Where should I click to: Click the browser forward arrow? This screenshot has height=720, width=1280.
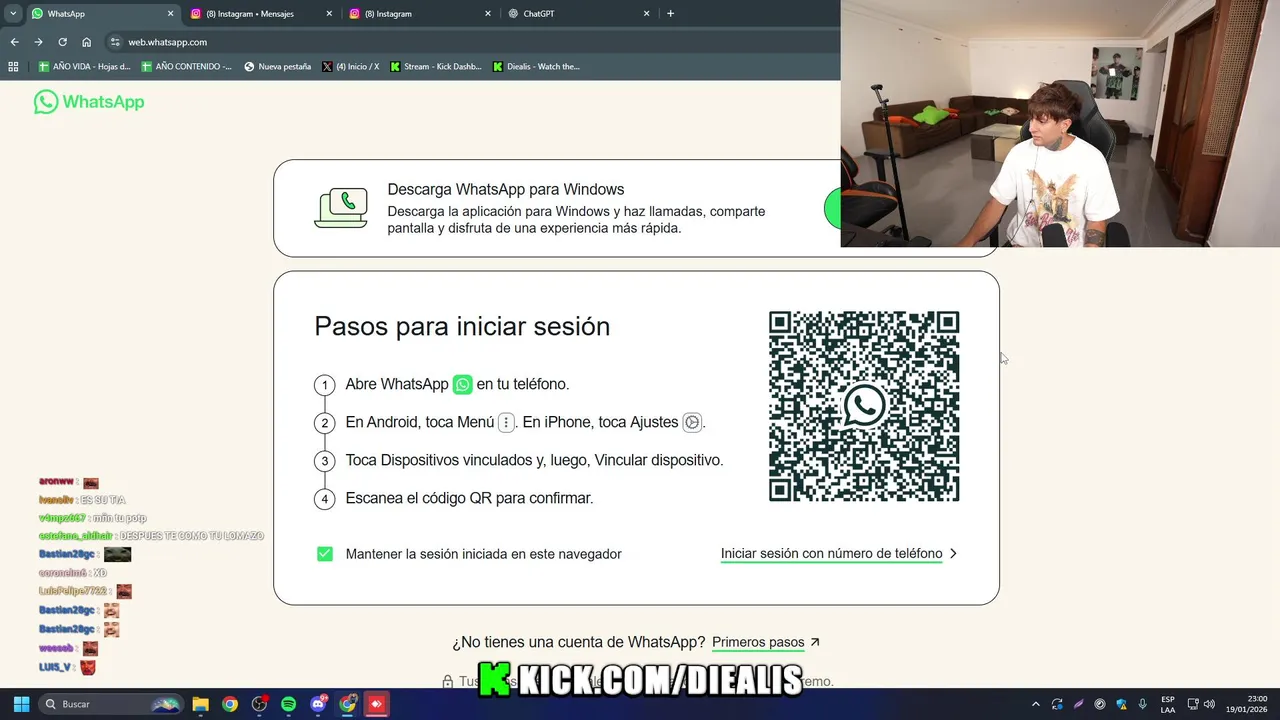pos(38,42)
